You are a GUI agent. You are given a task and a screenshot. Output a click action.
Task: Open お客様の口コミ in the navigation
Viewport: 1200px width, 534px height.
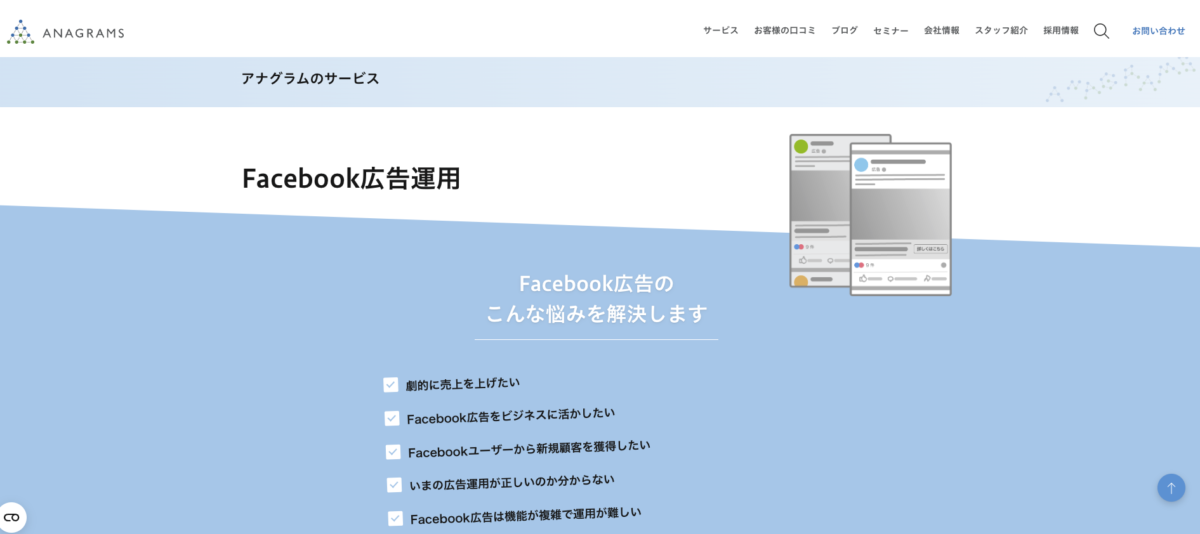pos(784,31)
